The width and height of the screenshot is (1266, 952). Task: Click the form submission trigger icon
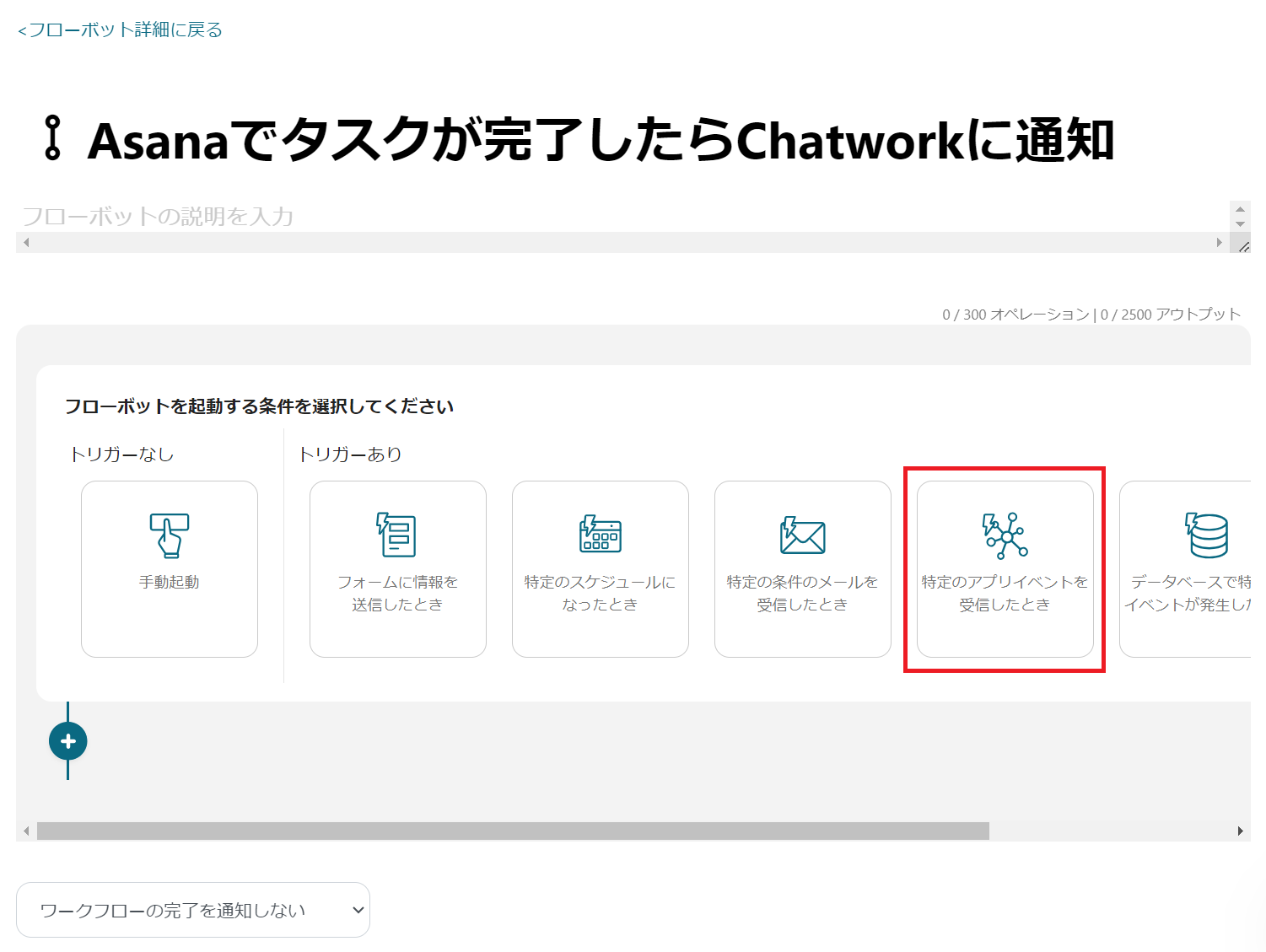pos(396,535)
